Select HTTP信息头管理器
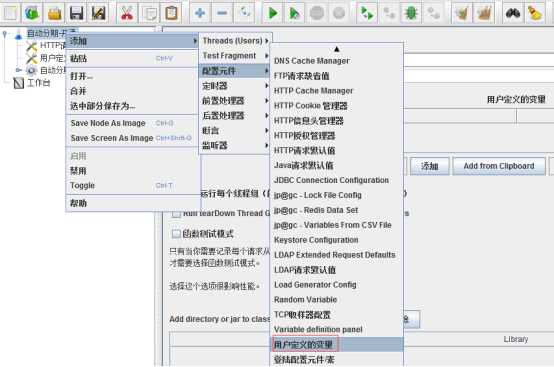The image size is (554, 367). click(337, 121)
